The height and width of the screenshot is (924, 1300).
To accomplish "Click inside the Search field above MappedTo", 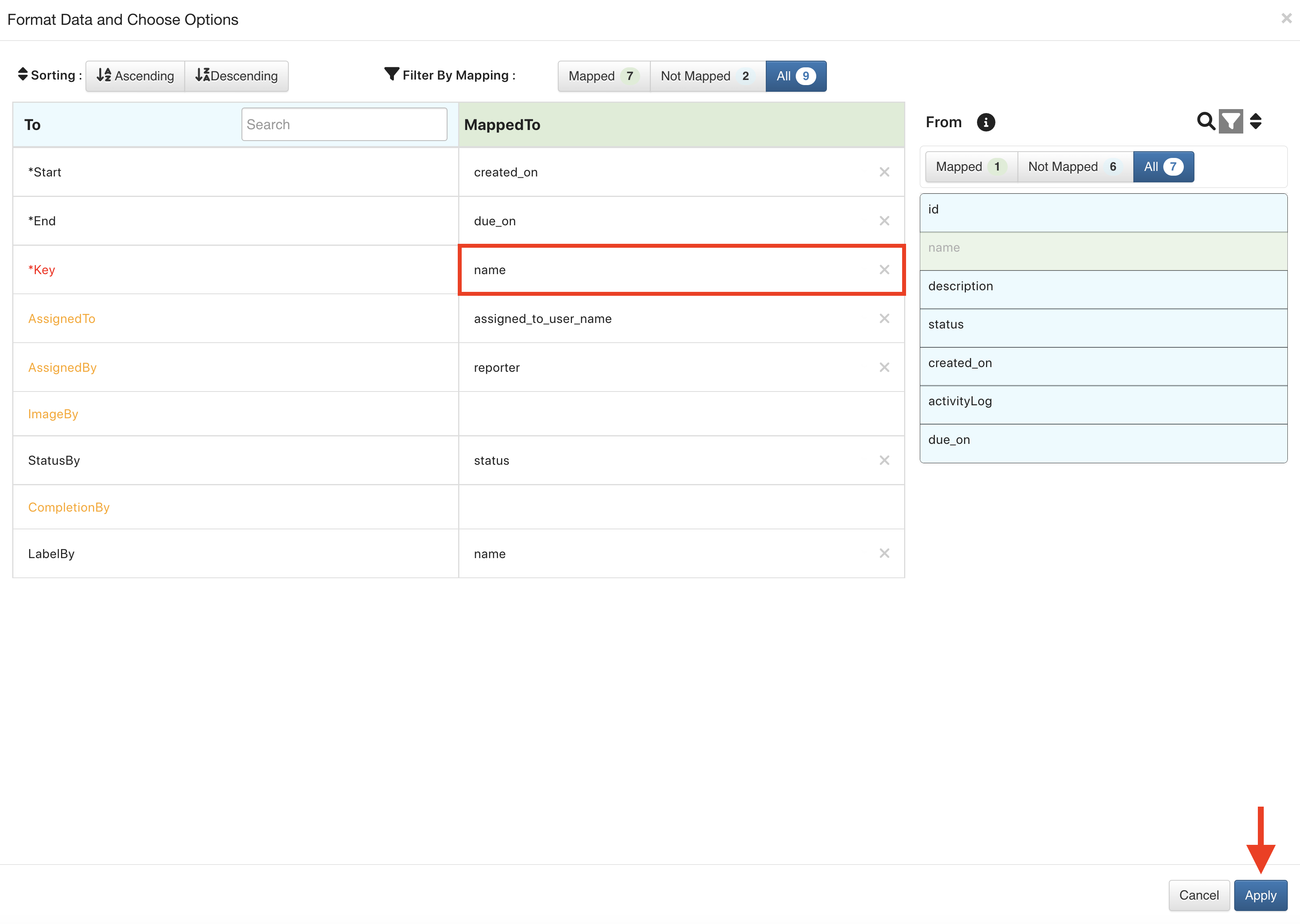I will (344, 124).
